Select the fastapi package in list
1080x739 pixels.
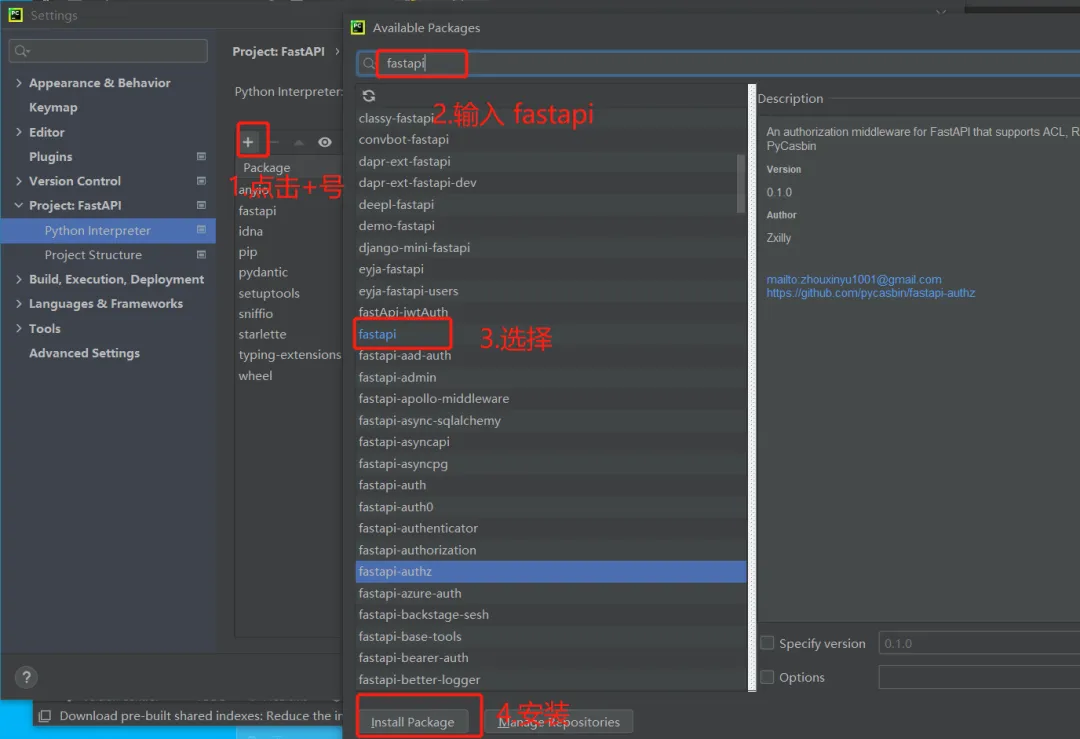377,334
